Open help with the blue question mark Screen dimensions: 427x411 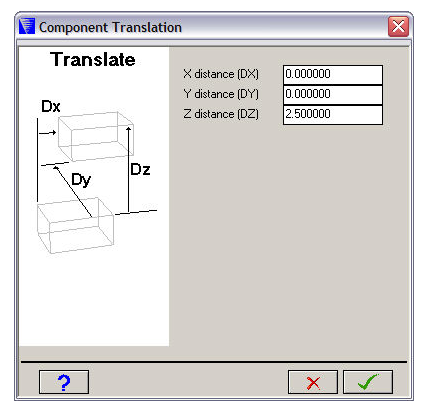[x=64, y=382]
